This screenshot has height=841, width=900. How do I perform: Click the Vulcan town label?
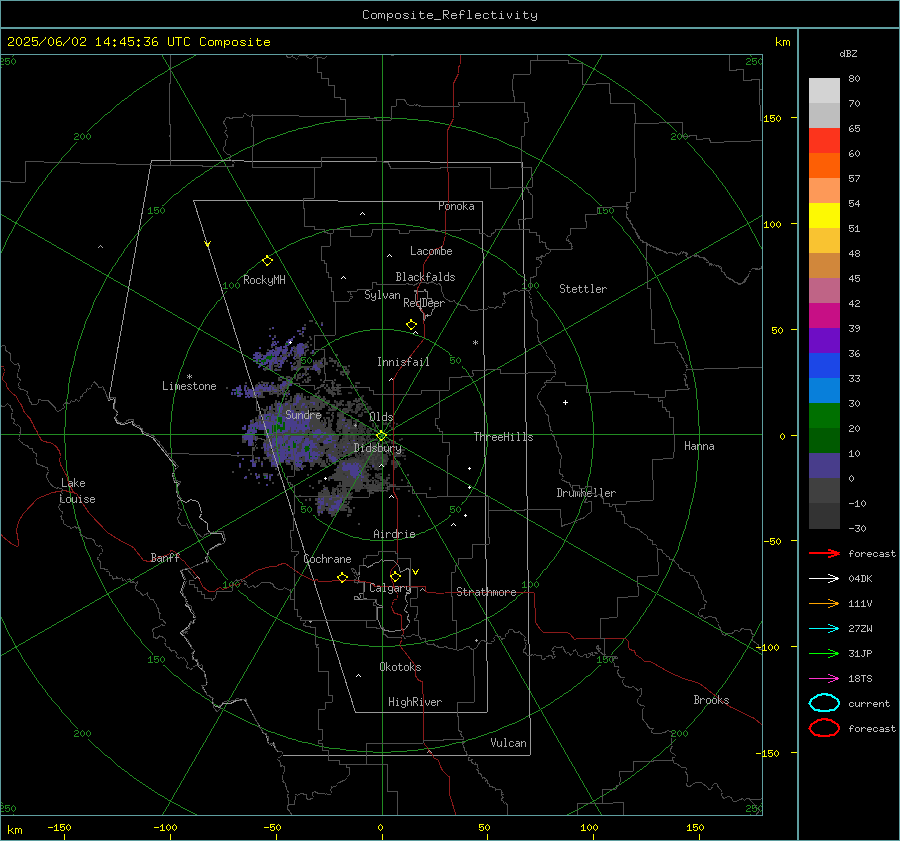[508, 743]
